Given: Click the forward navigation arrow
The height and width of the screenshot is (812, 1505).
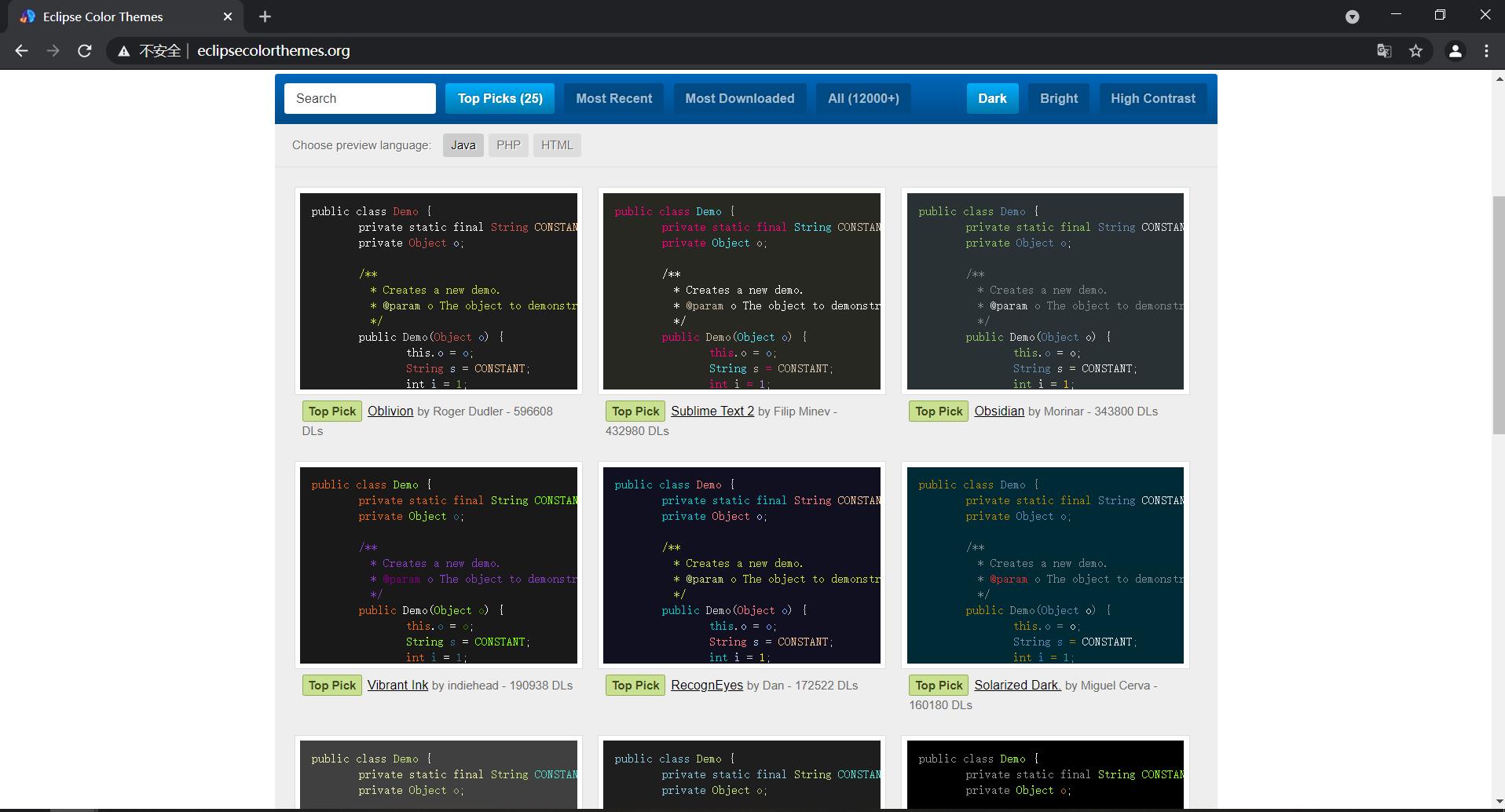Looking at the screenshot, I should [53, 51].
